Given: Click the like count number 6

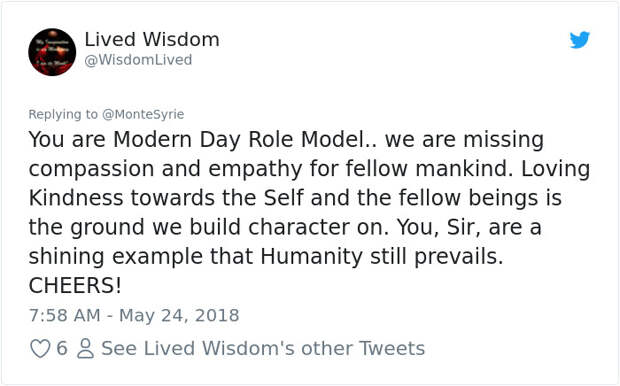Looking at the screenshot, I should 62,348.
